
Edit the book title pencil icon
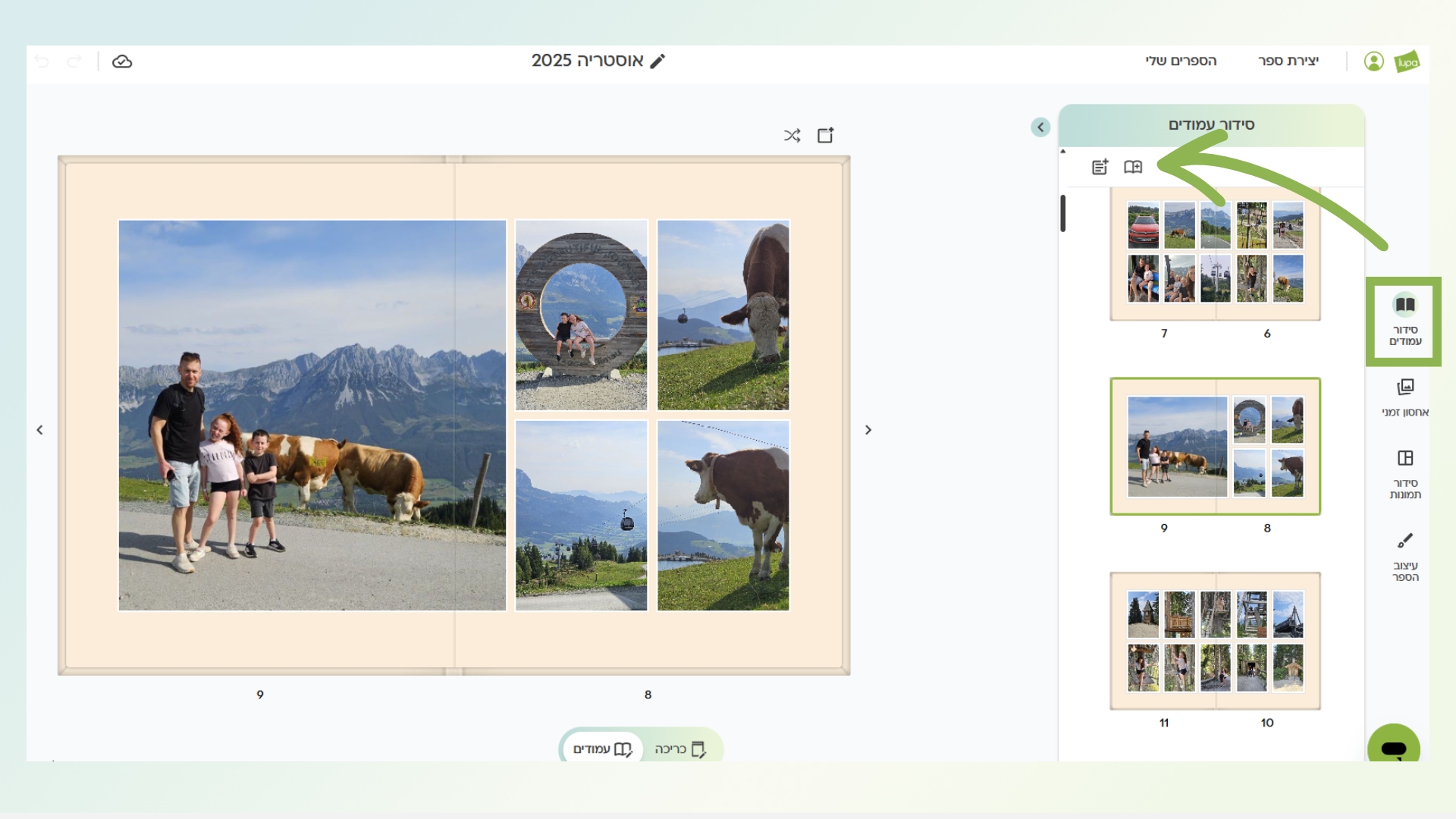coord(657,61)
